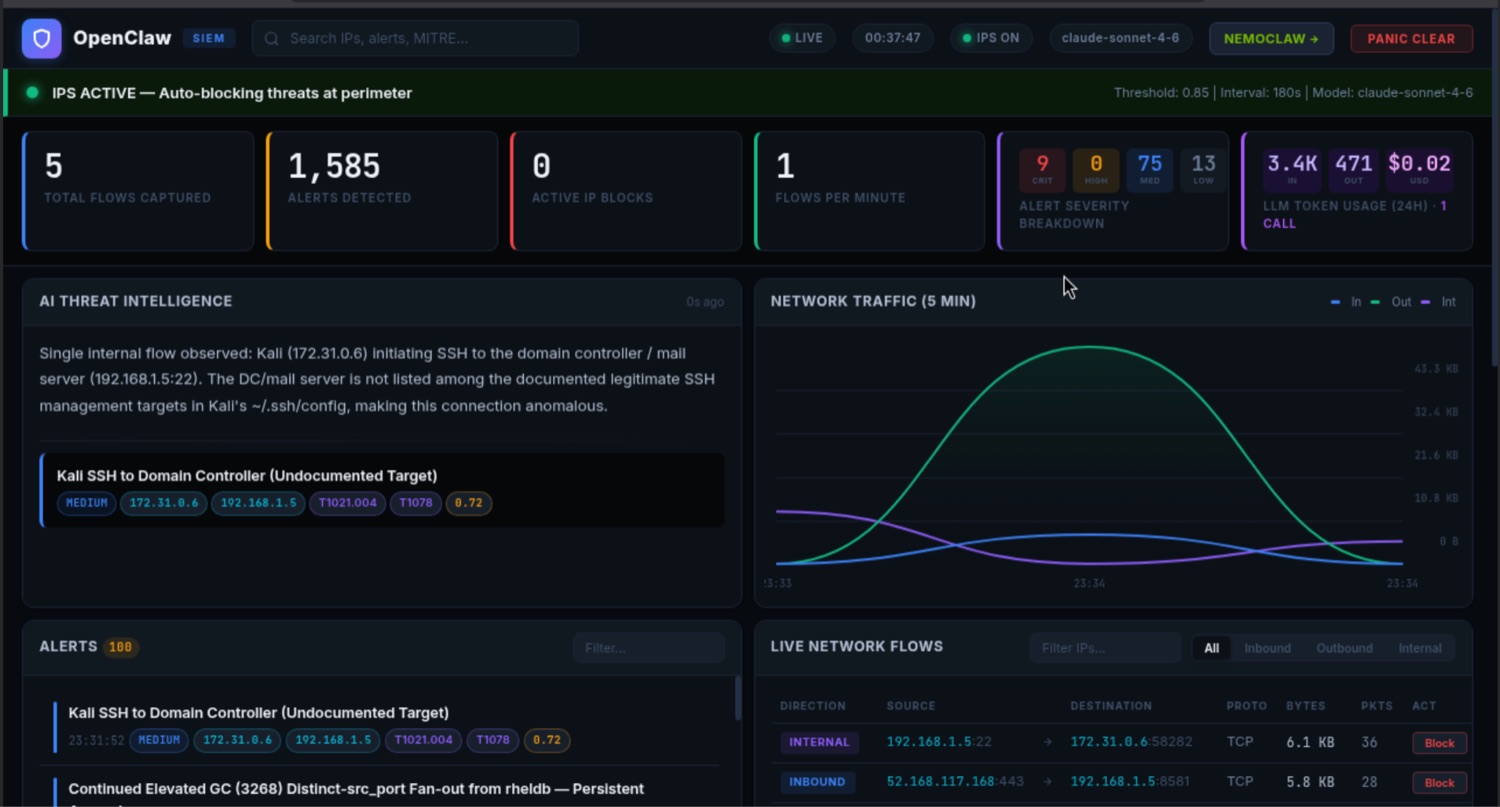This screenshot has height=807, width=1500.
Task: Click the BYTES column header
Action: pos(1305,706)
